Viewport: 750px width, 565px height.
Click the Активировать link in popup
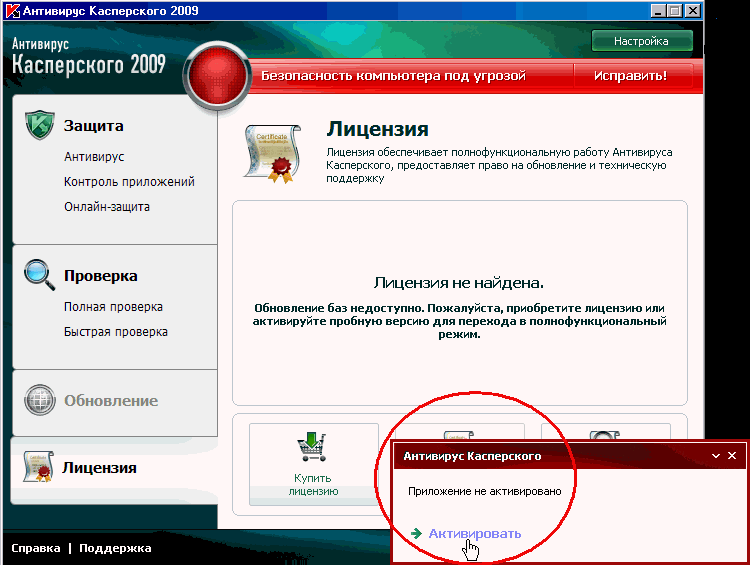pos(474,533)
